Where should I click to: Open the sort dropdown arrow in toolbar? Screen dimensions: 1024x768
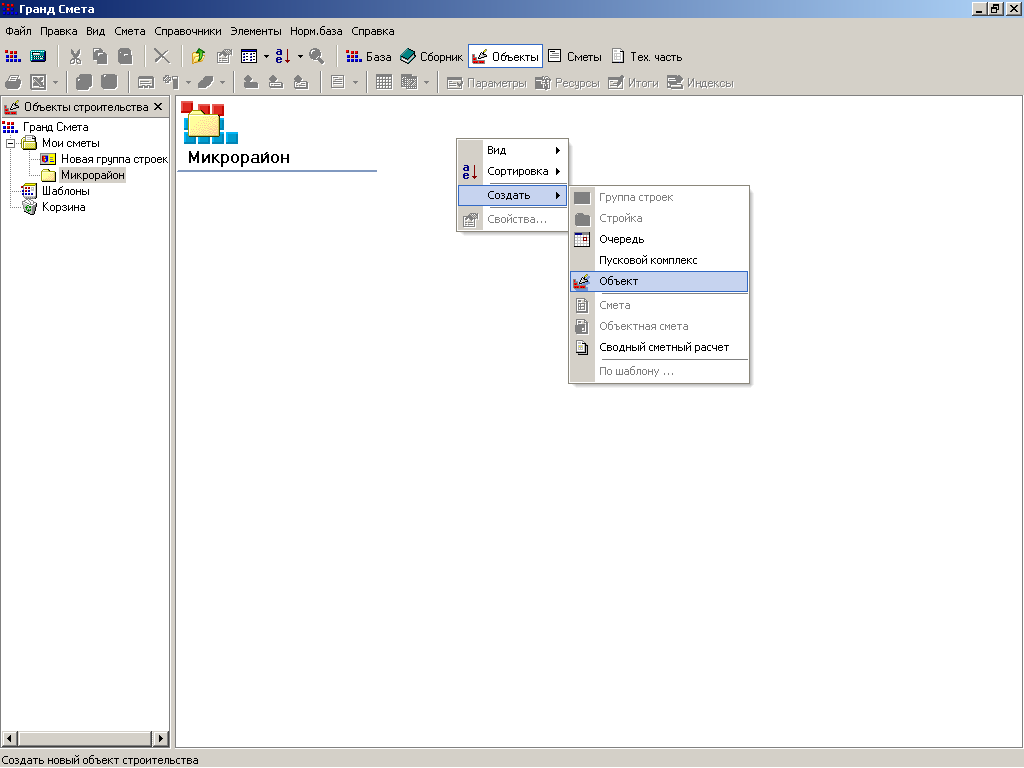[x=300, y=57]
